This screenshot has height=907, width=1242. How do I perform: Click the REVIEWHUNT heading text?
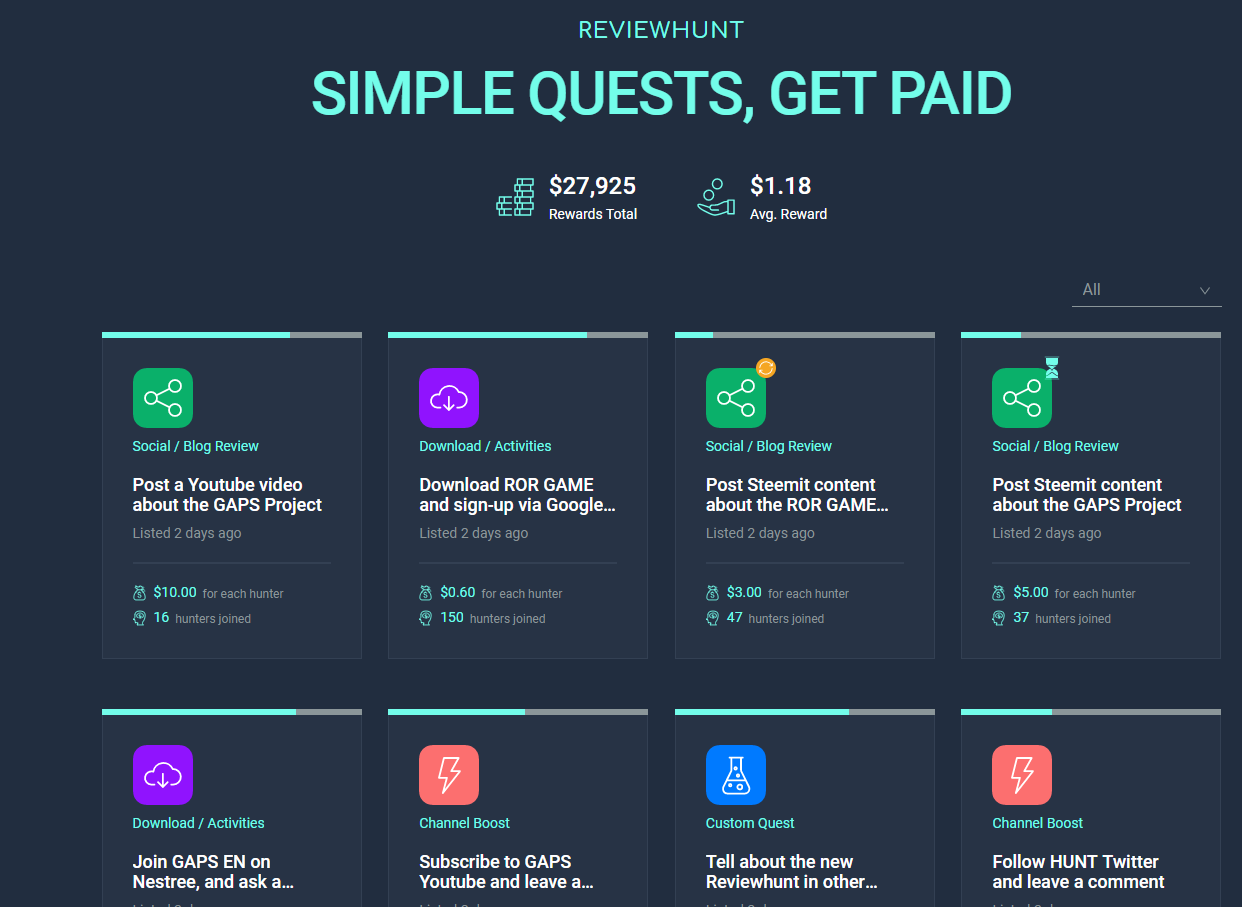click(x=661, y=30)
